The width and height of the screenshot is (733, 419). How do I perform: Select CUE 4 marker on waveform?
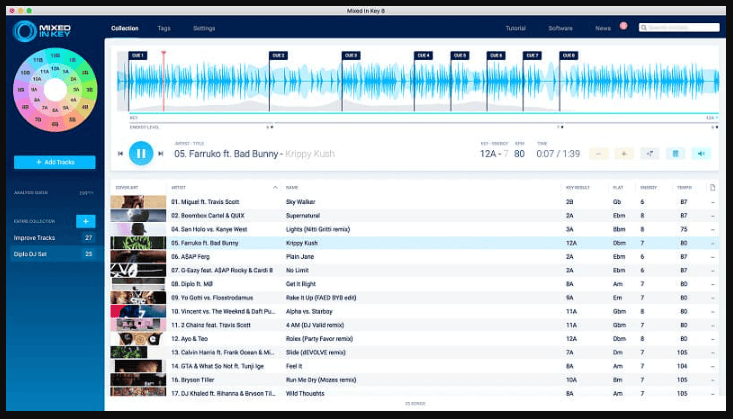tap(423, 56)
